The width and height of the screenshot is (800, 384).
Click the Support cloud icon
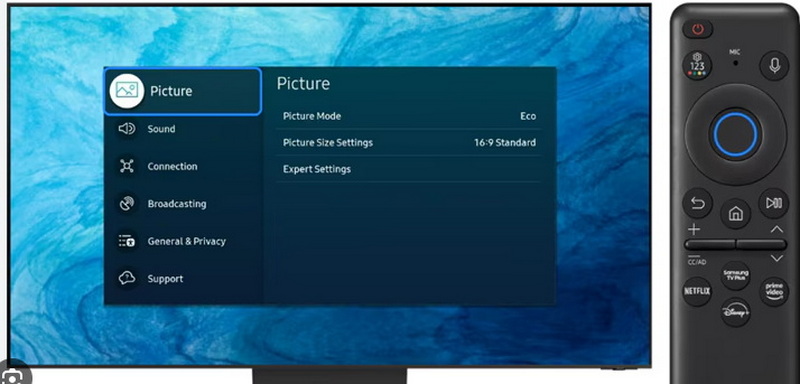127,278
